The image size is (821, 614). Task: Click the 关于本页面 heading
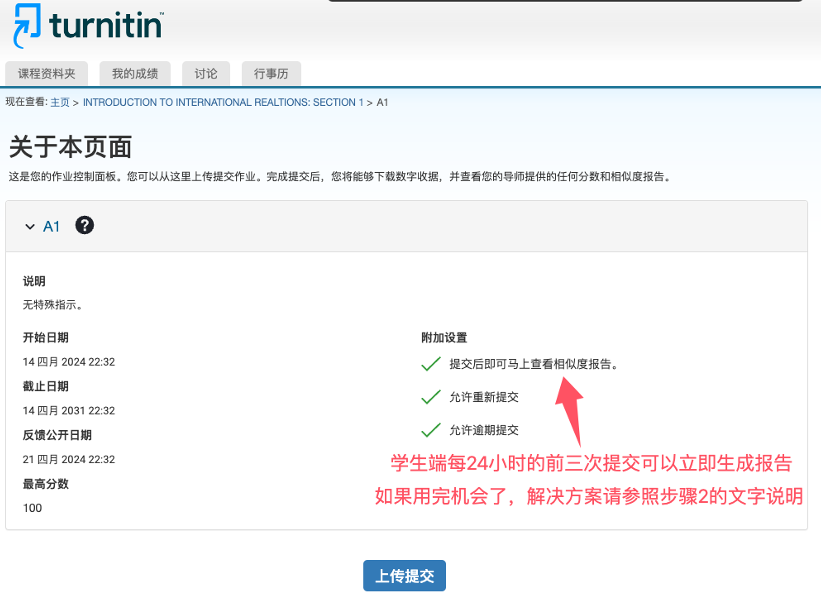point(70,147)
